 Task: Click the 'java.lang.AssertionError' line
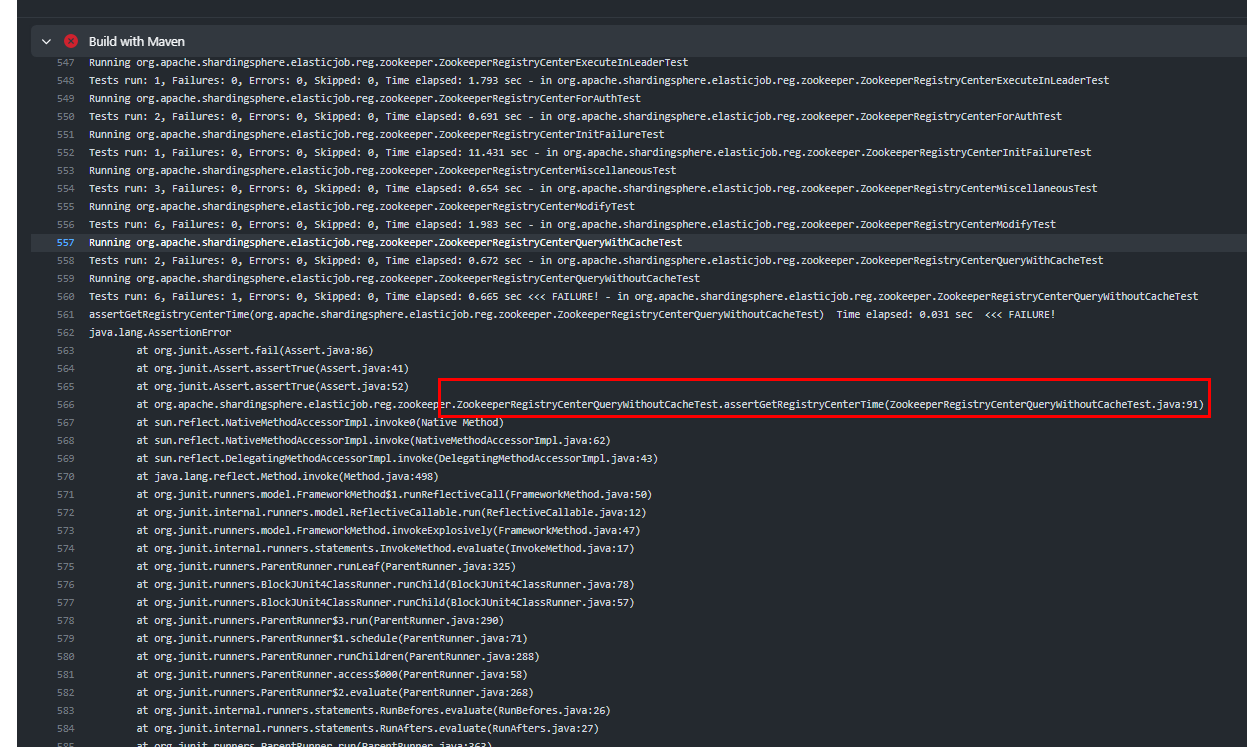(x=159, y=332)
